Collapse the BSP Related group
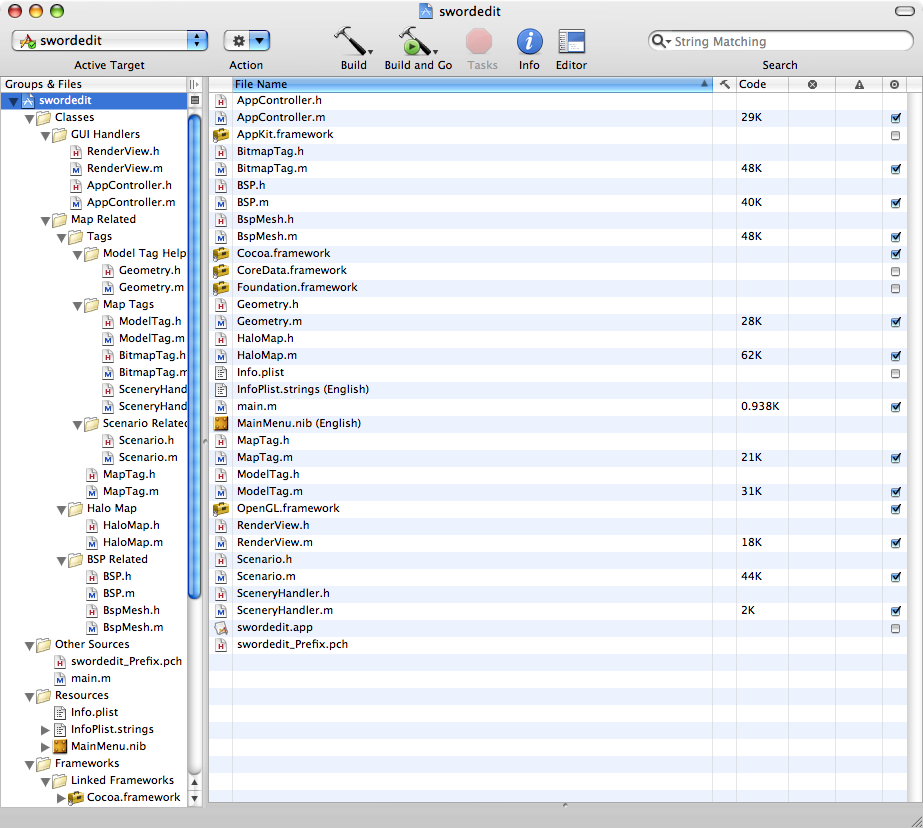 [61, 561]
